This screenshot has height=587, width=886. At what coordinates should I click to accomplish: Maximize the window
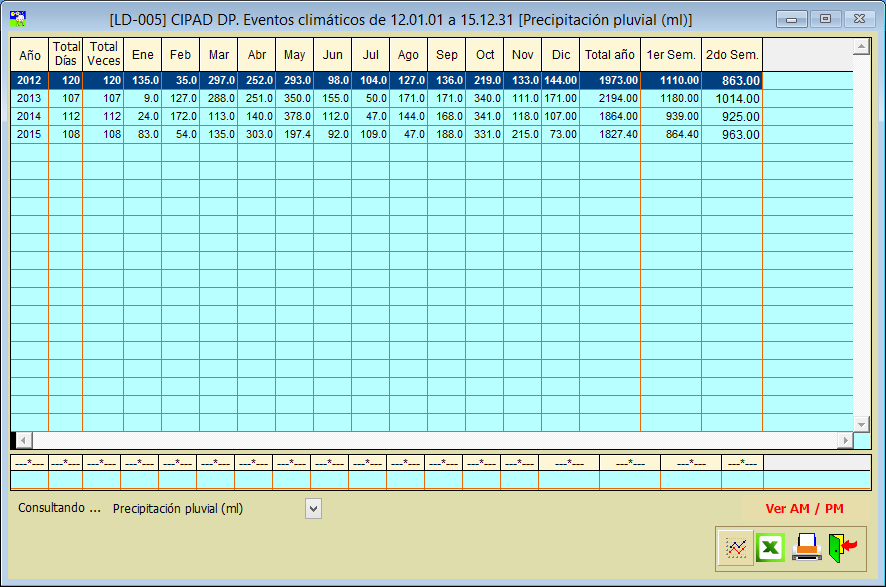(825, 19)
